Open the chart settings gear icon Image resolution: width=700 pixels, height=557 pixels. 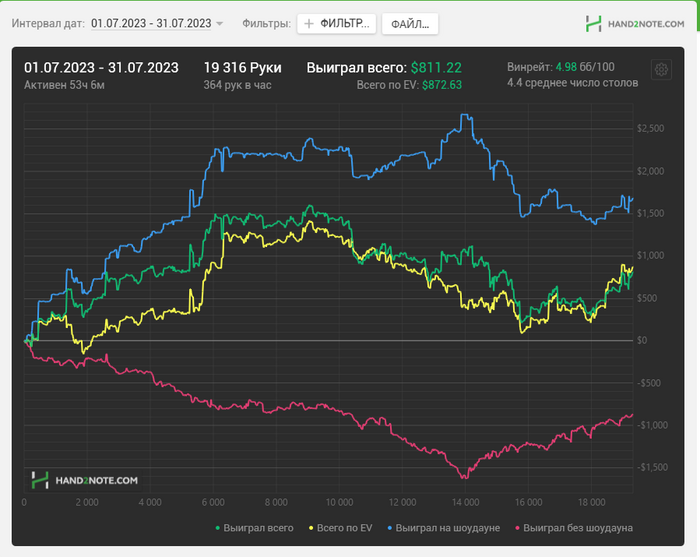click(x=661, y=70)
